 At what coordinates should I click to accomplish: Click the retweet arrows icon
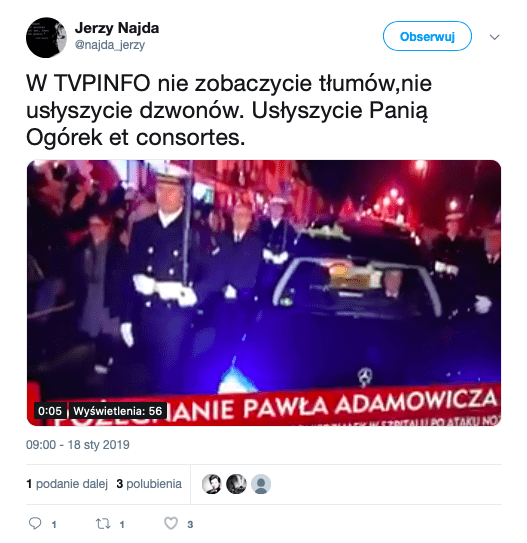(x=103, y=524)
